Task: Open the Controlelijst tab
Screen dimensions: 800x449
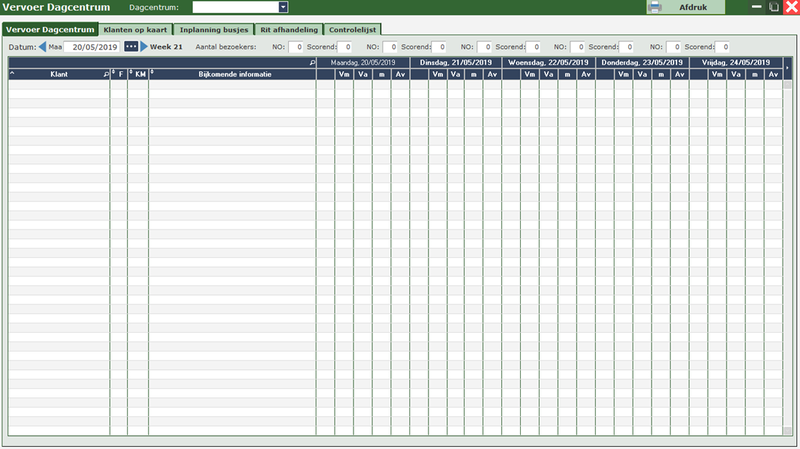Action: click(353, 29)
